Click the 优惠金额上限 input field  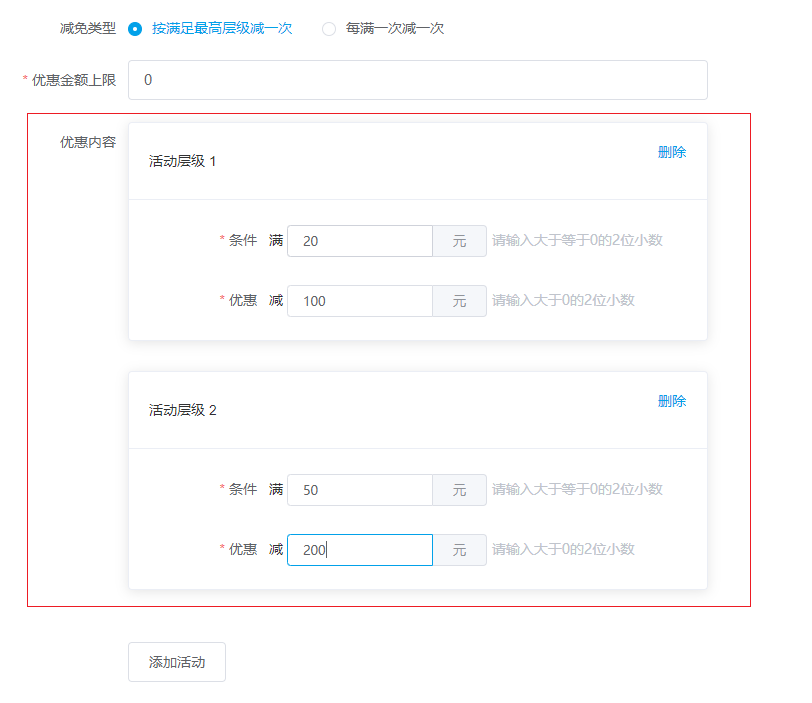coord(417,80)
